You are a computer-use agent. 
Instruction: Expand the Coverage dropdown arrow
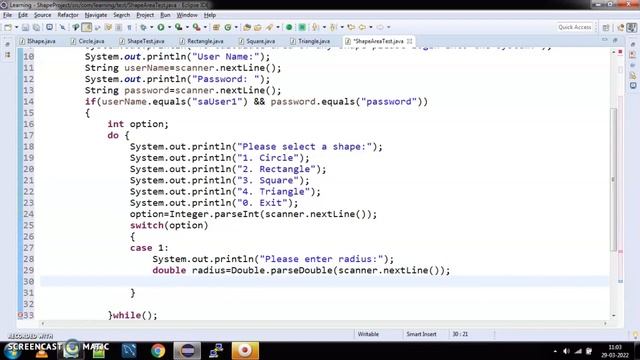(x=187, y=27)
